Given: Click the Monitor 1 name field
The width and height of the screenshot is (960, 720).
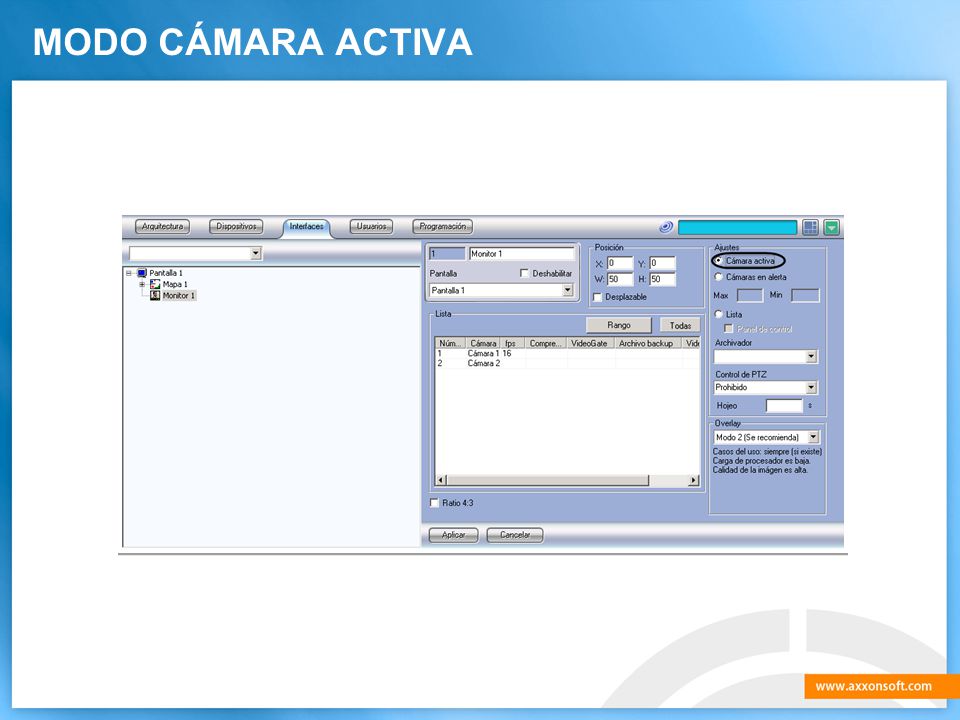Looking at the screenshot, I should tap(522, 253).
